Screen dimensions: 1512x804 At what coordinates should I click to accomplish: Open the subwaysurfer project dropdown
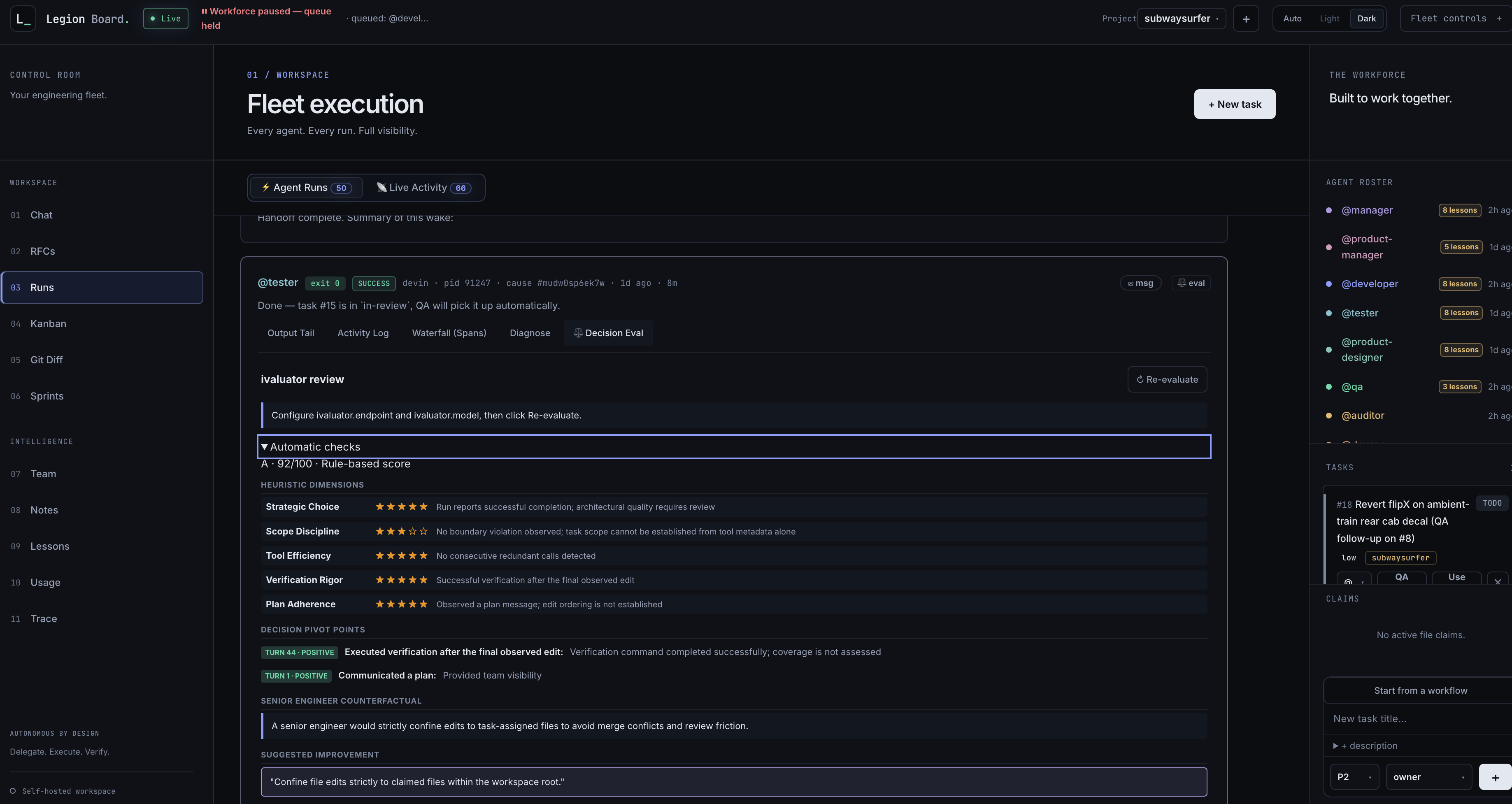(x=1181, y=18)
